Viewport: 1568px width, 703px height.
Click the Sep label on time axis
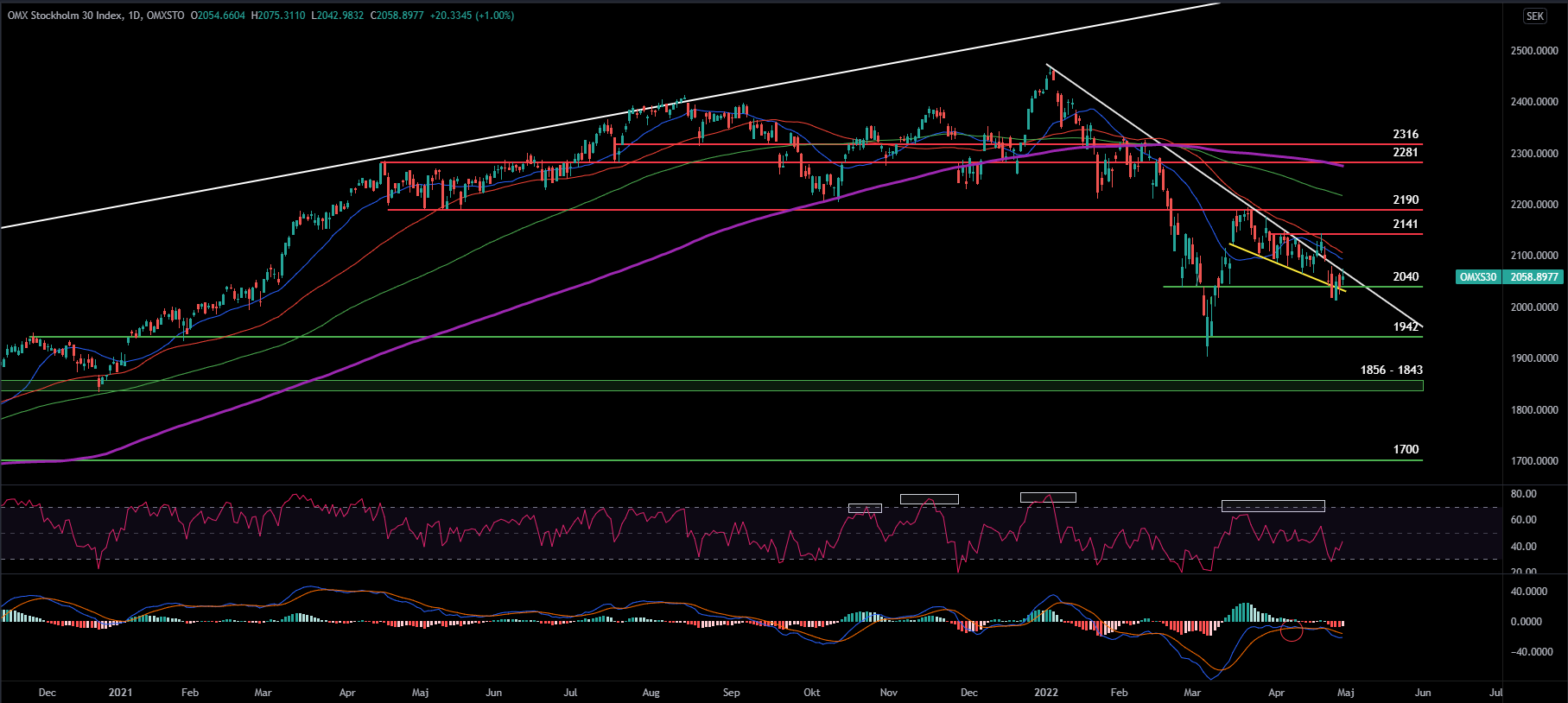(731, 693)
